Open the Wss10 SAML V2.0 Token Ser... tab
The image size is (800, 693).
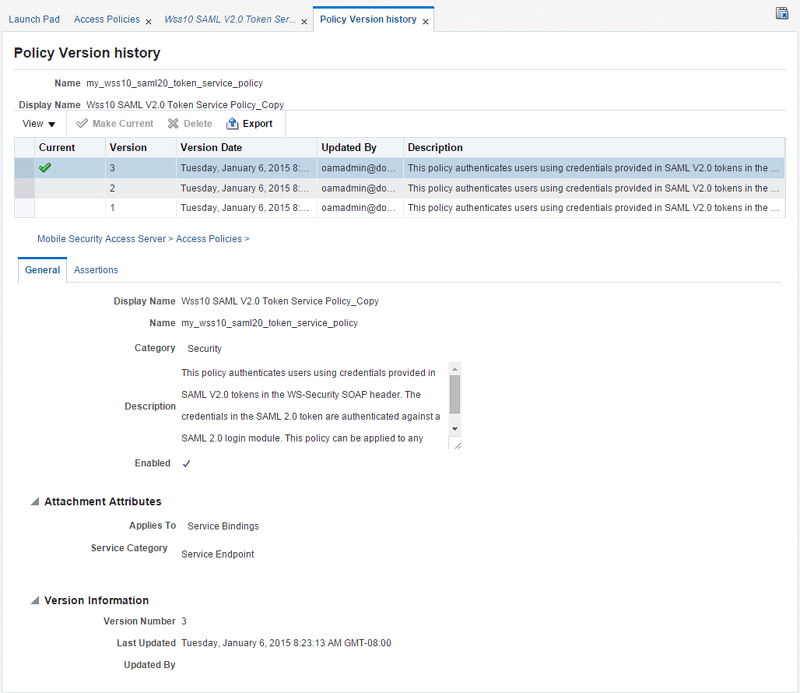(x=230, y=19)
